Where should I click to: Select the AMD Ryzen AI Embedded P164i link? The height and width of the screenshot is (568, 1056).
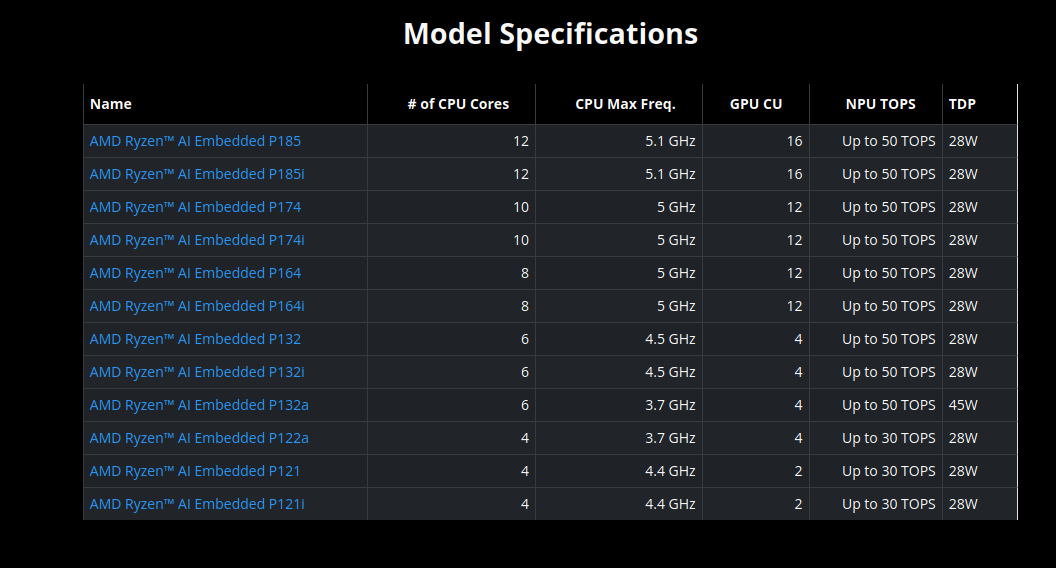[197, 306]
